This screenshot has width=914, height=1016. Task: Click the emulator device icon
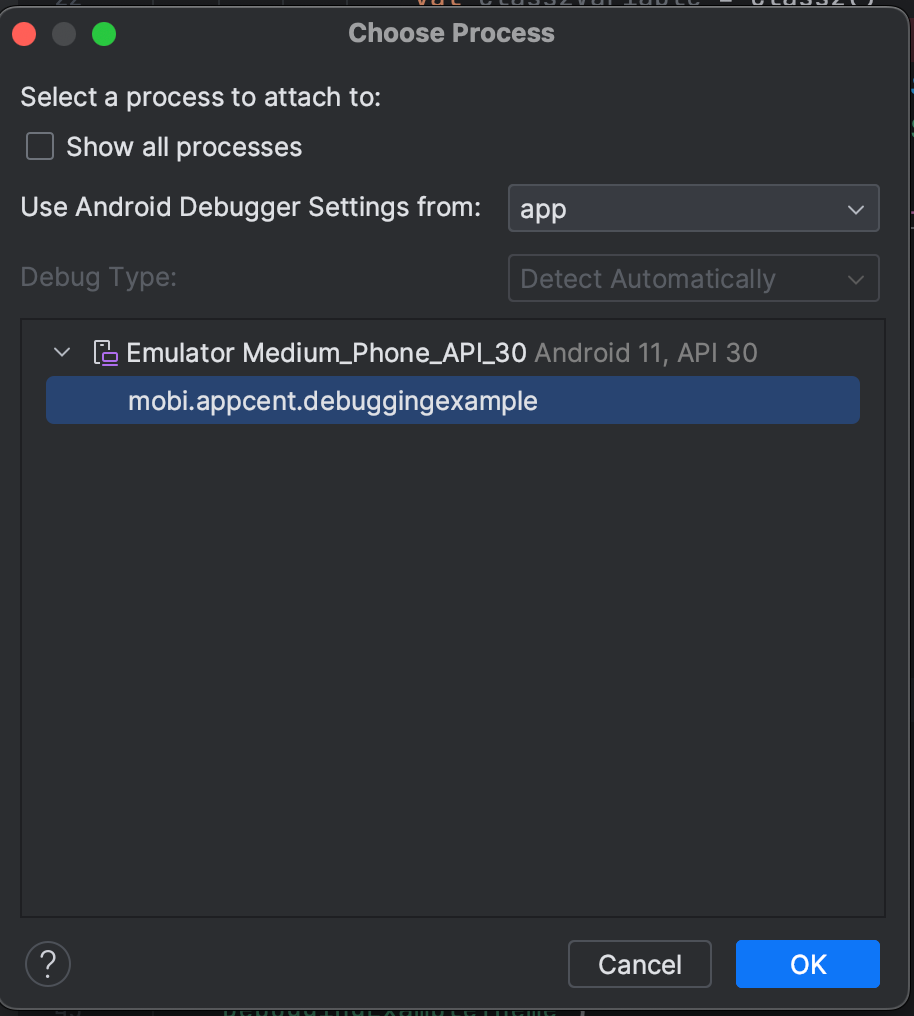coord(105,353)
